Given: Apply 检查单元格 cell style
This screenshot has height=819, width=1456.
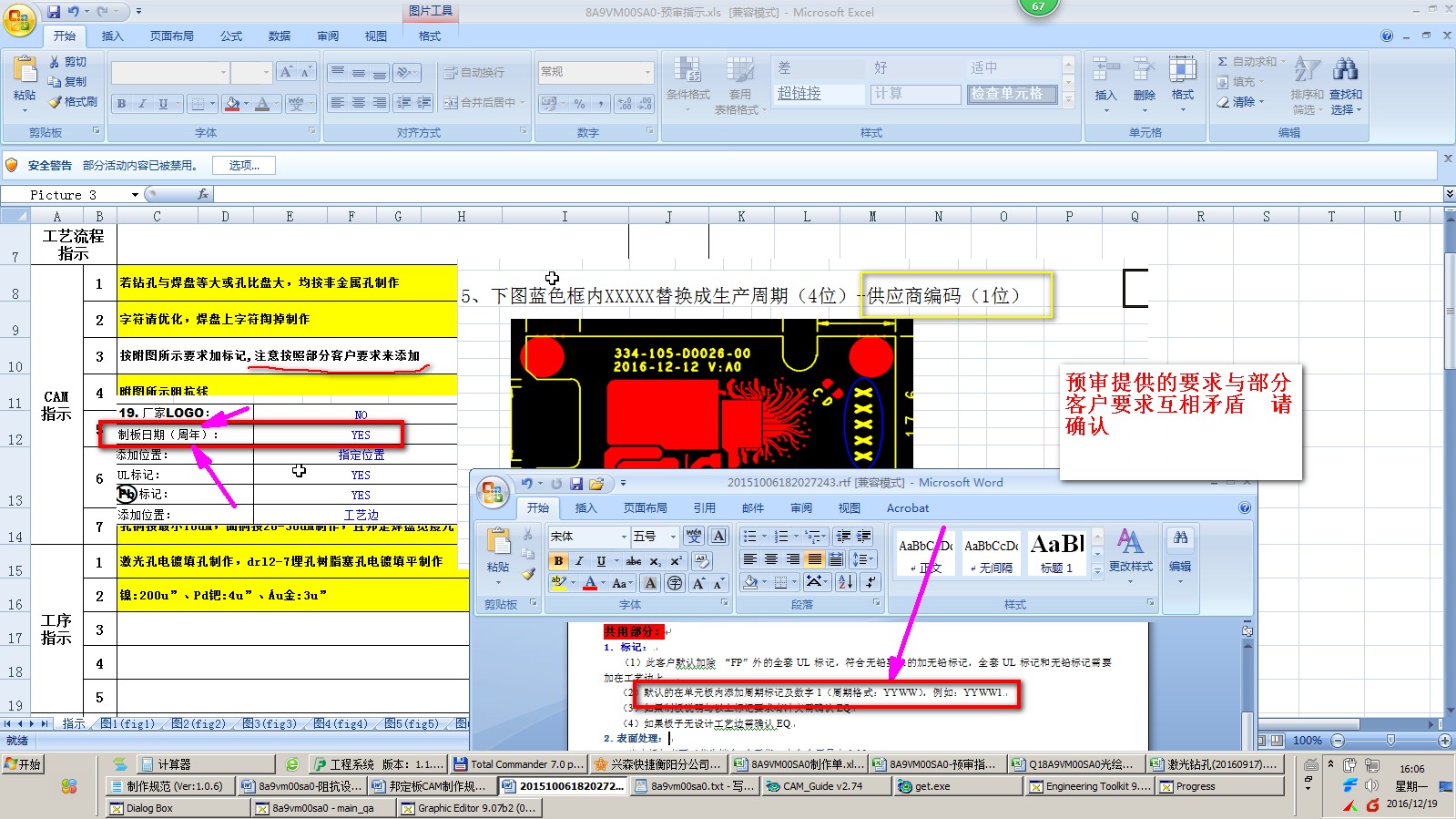Looking at the screenshot, I should click(1012, 94).
